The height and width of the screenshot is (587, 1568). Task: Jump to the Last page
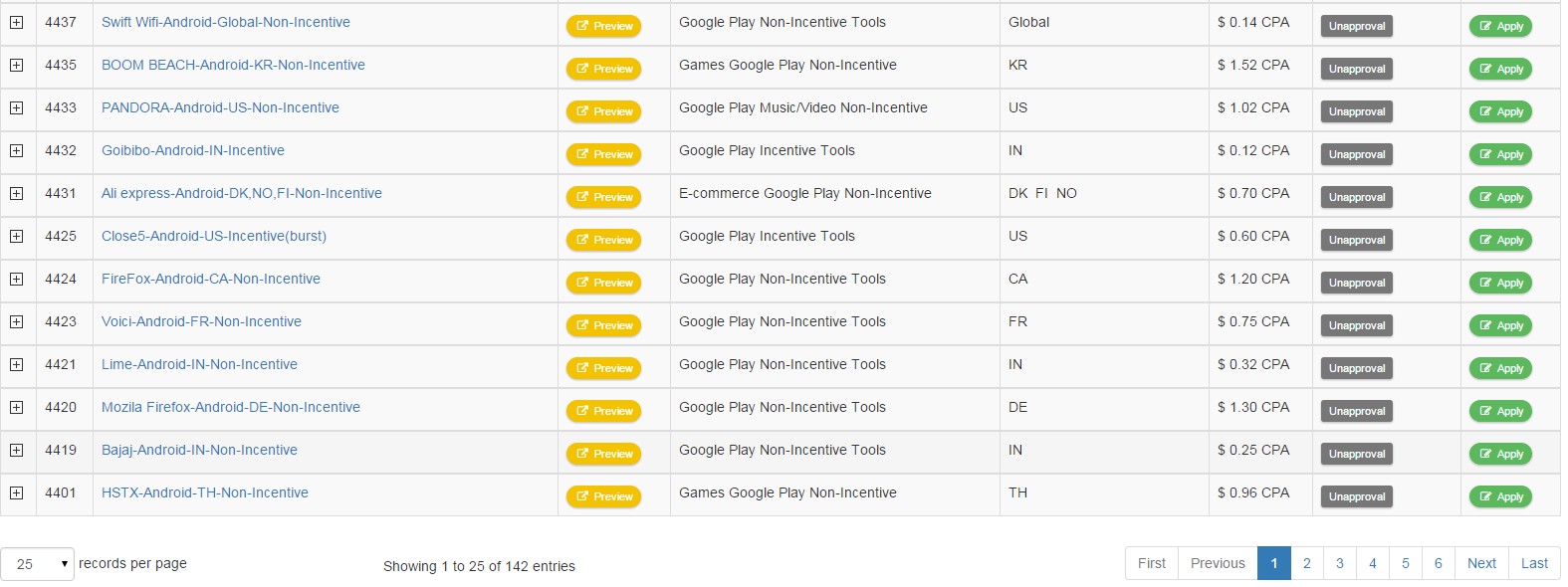(x=1533, y=563)
